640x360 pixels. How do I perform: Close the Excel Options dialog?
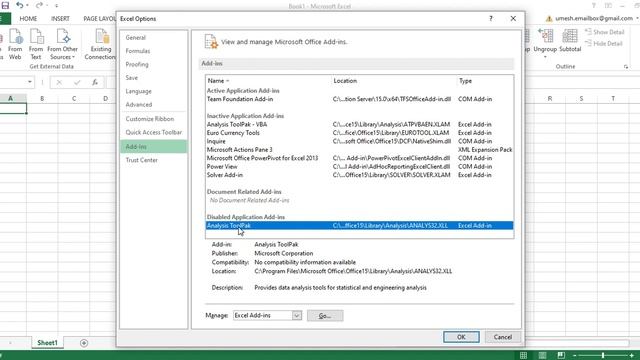pos(513,18)
